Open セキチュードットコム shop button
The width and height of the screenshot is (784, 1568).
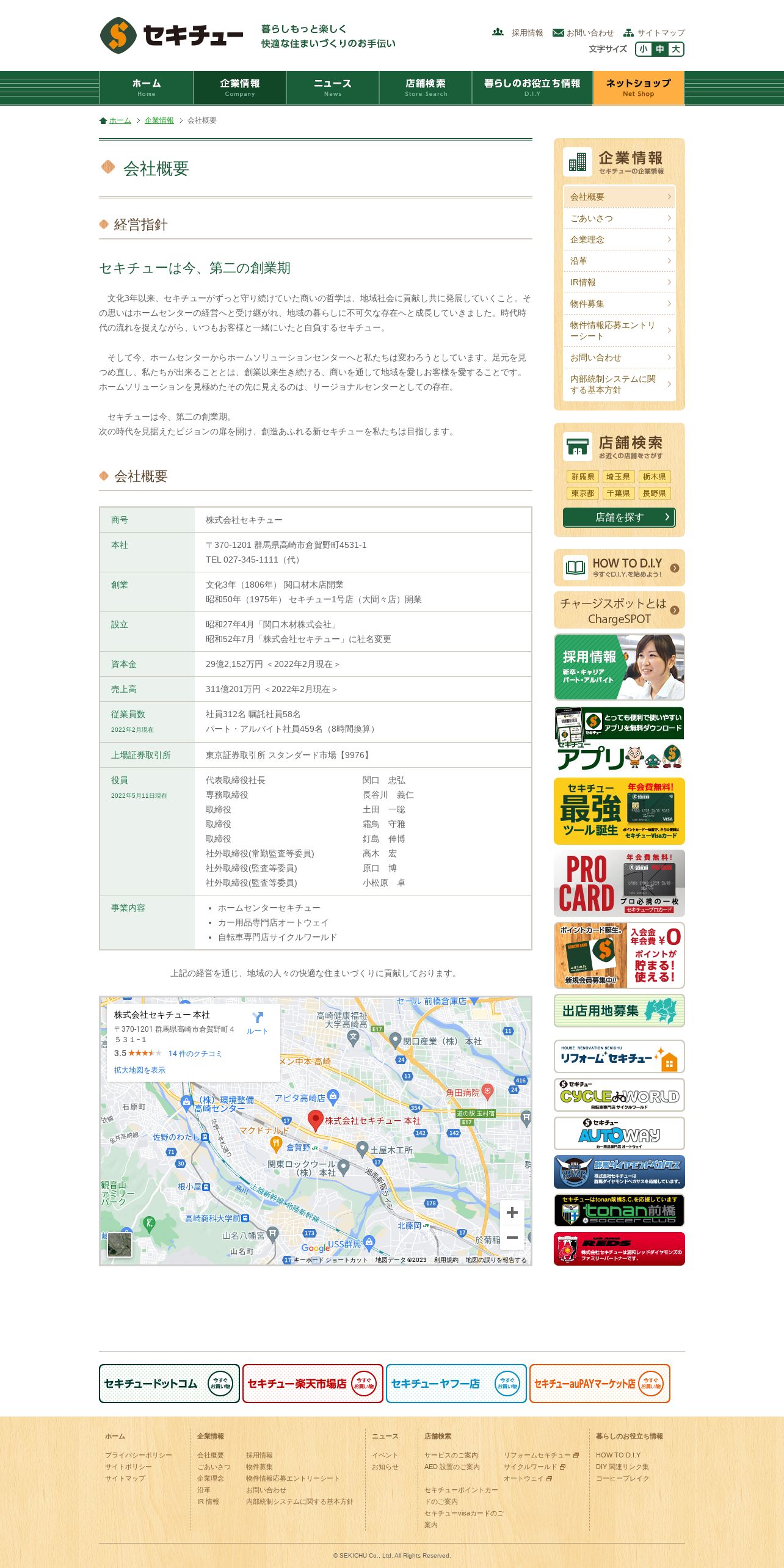[169, 1383]
